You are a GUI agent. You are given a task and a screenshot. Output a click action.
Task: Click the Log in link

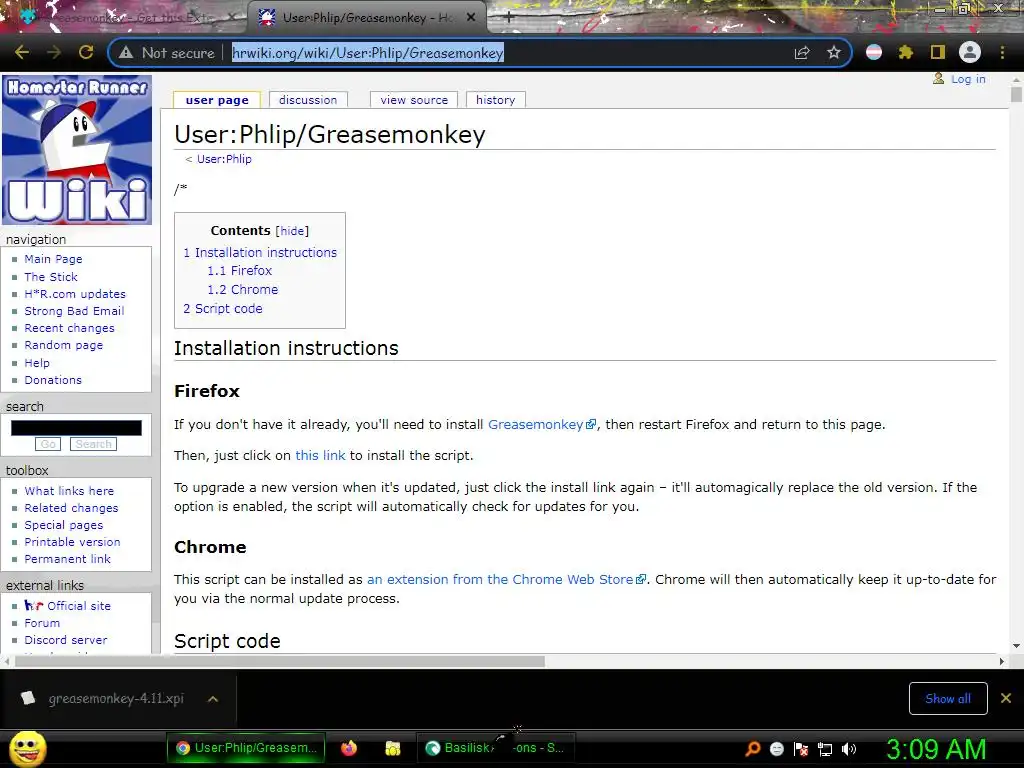tap(968, 79)
